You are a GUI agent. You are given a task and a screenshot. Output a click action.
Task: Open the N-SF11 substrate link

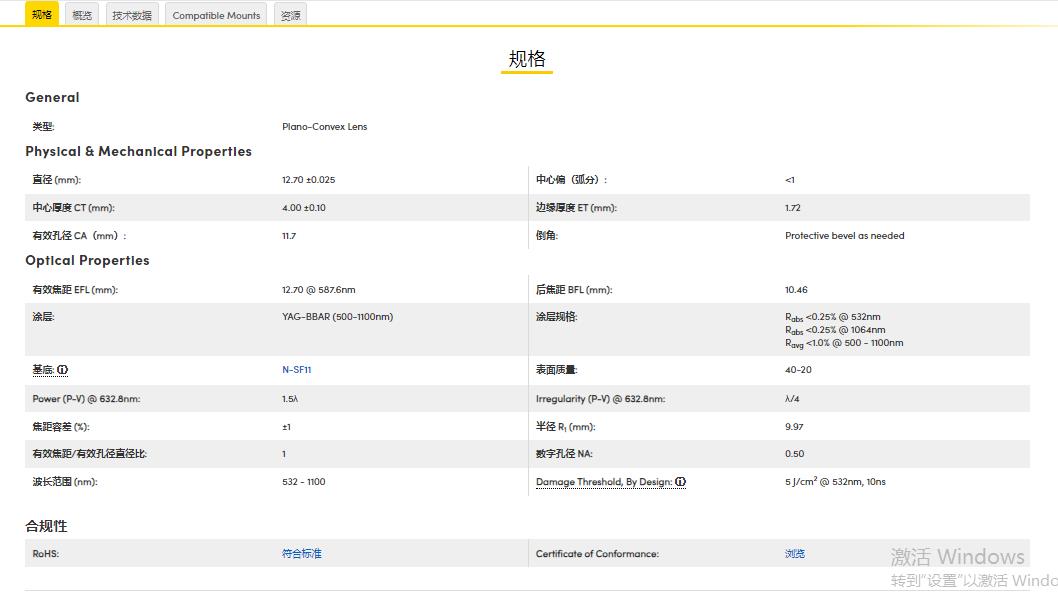coord(296,369)
